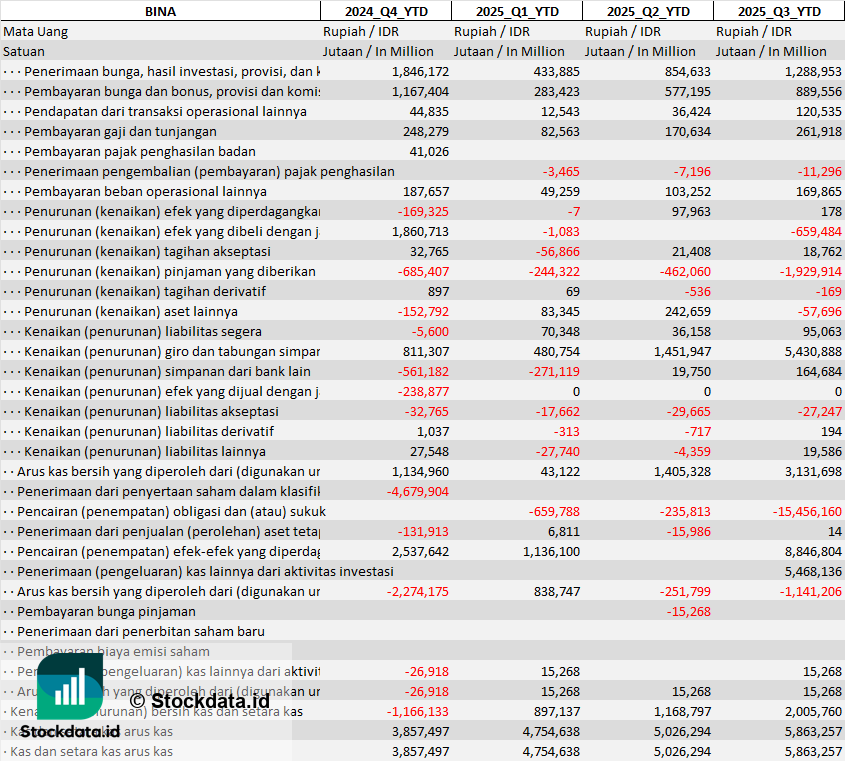Select the Pembayaran gaji dan tunjangan label
This screenshot has height=761, width=845.
pos(120,131)
